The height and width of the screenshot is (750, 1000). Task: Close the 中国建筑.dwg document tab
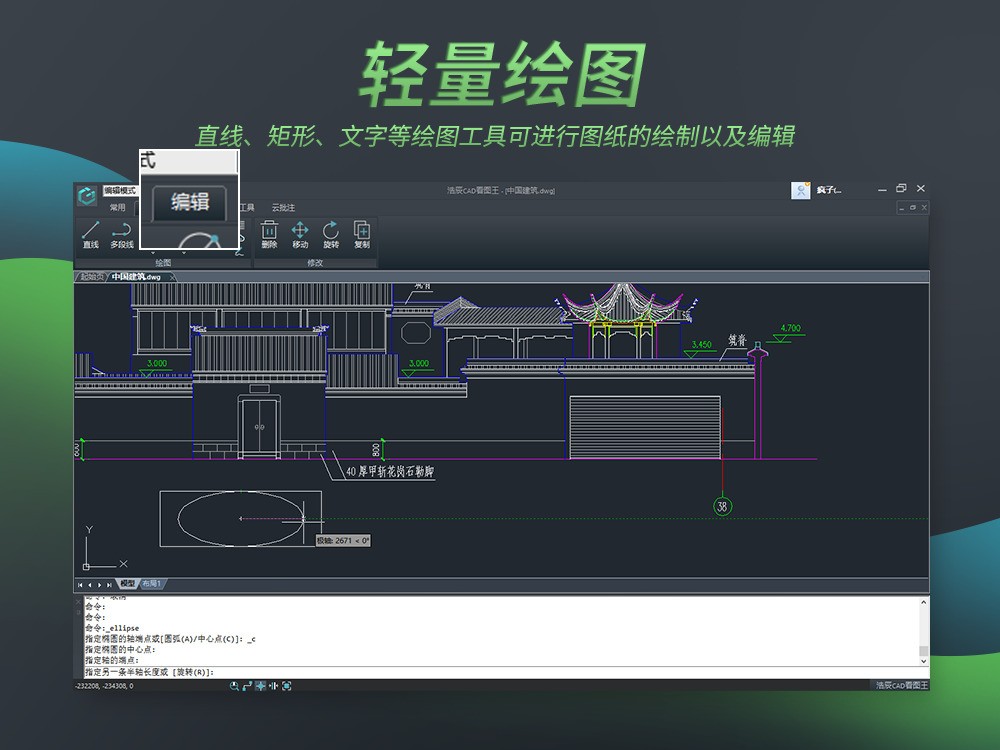171,277
